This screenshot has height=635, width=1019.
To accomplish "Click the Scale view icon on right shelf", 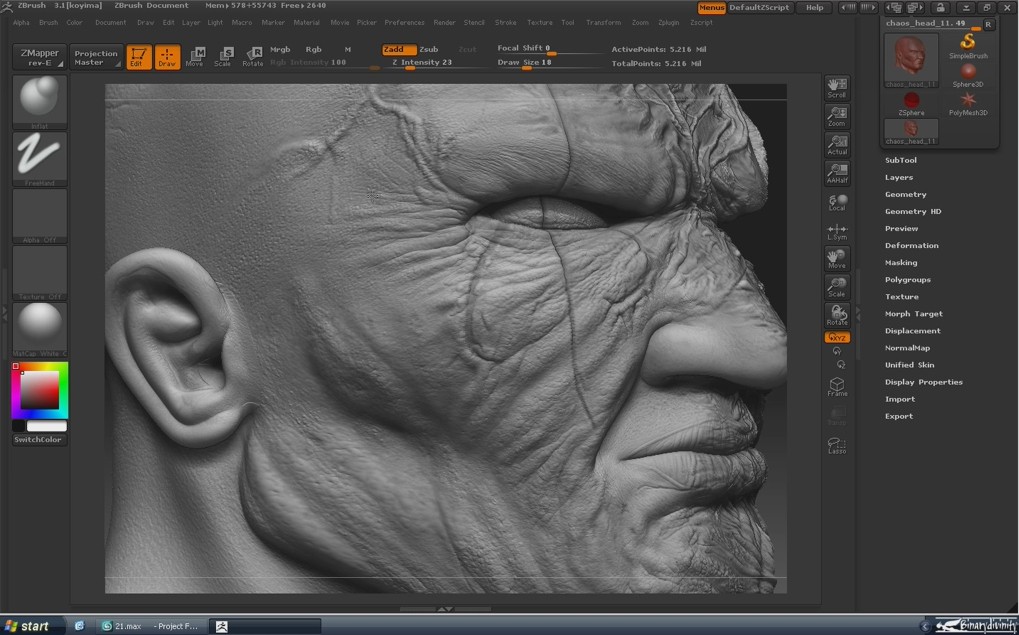I will click(837, 287).
